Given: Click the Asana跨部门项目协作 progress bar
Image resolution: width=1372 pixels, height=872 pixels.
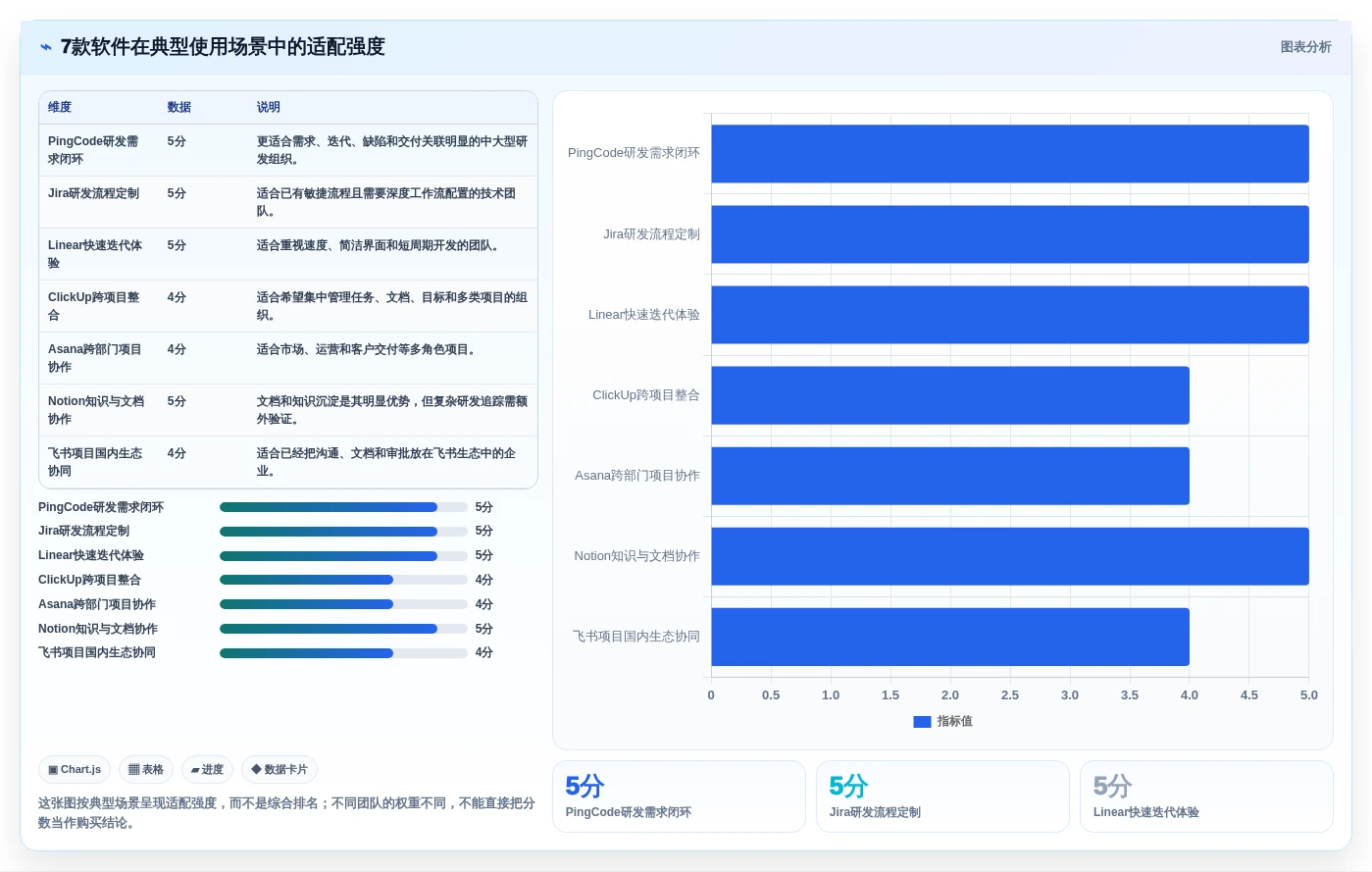Looking at the screenshot, I should [x=343, y=604].
